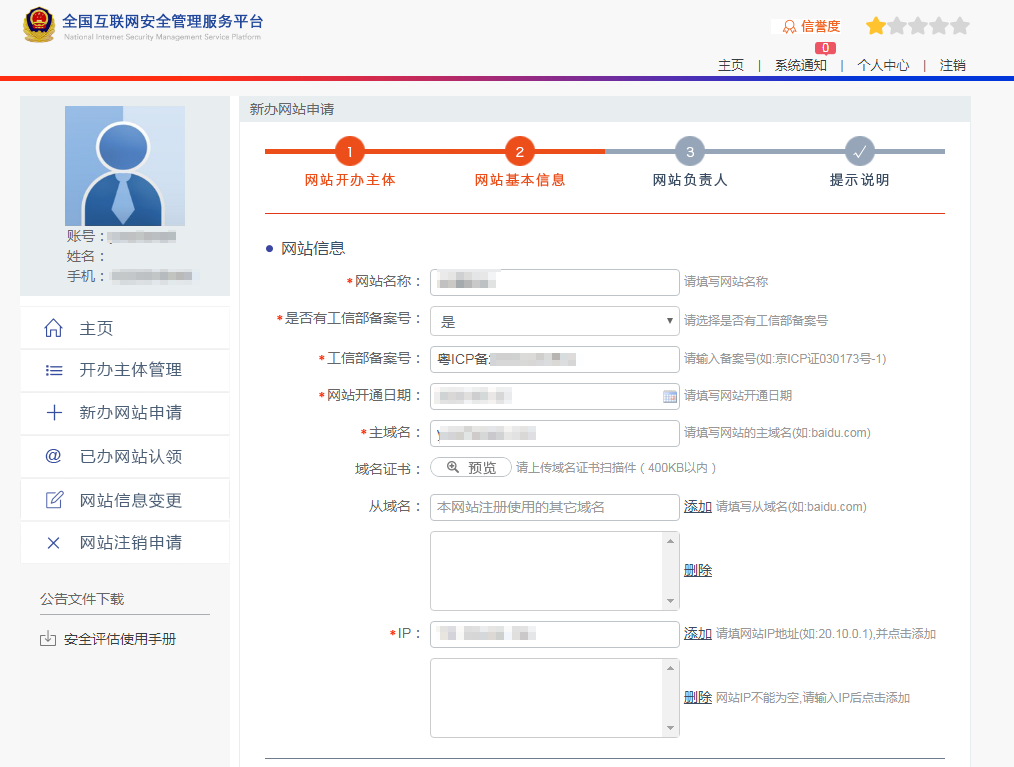Click 预览 button for domain certificate
Screen dimensions: 1014x767
click(x=471, y=467)
